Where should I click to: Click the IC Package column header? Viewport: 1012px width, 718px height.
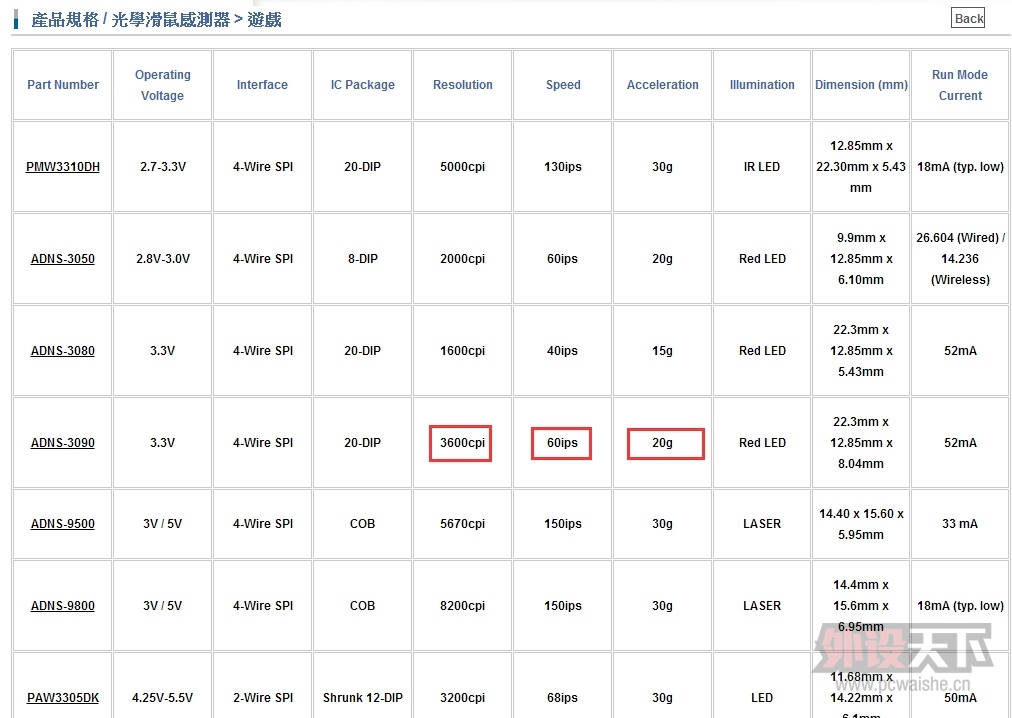click(x=362, y=85)
